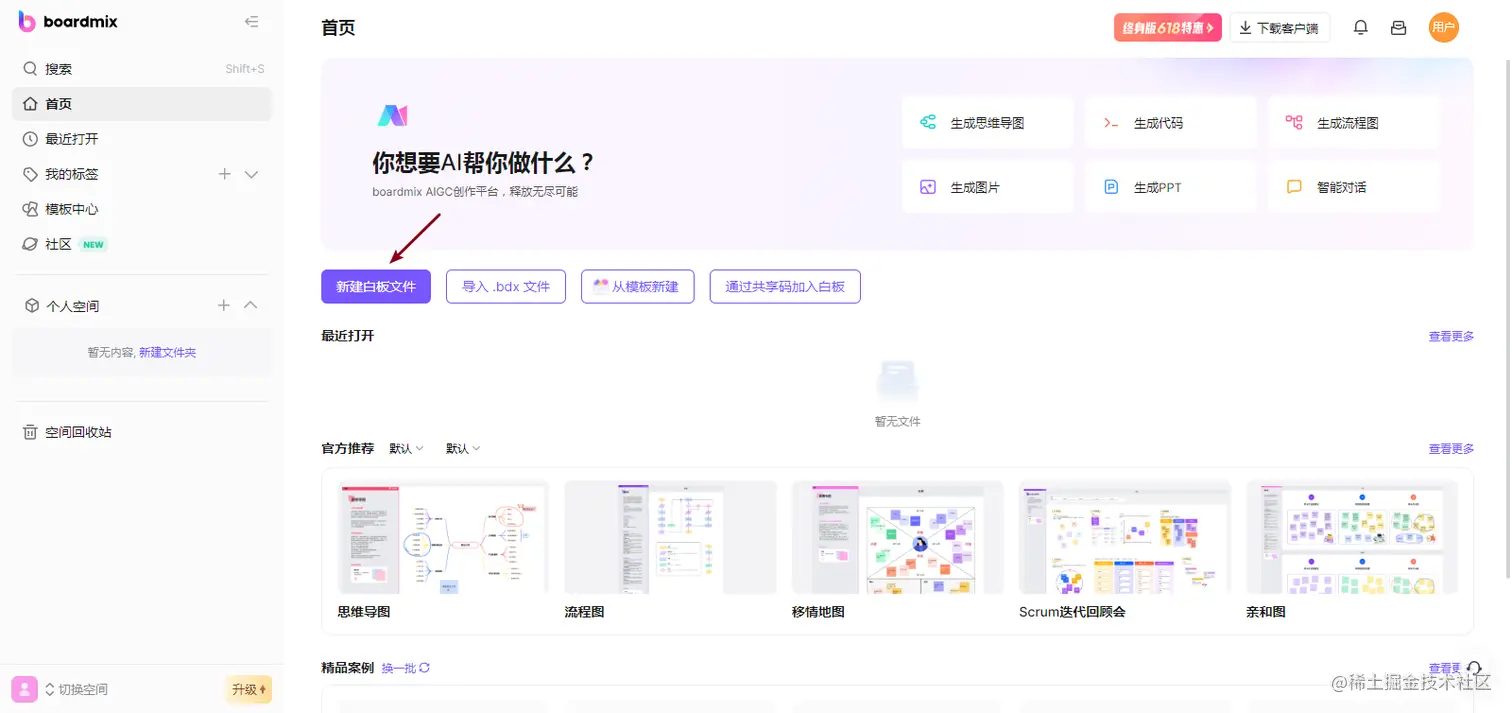
Task: Open the inbox tray icon
Action: 1399,28
